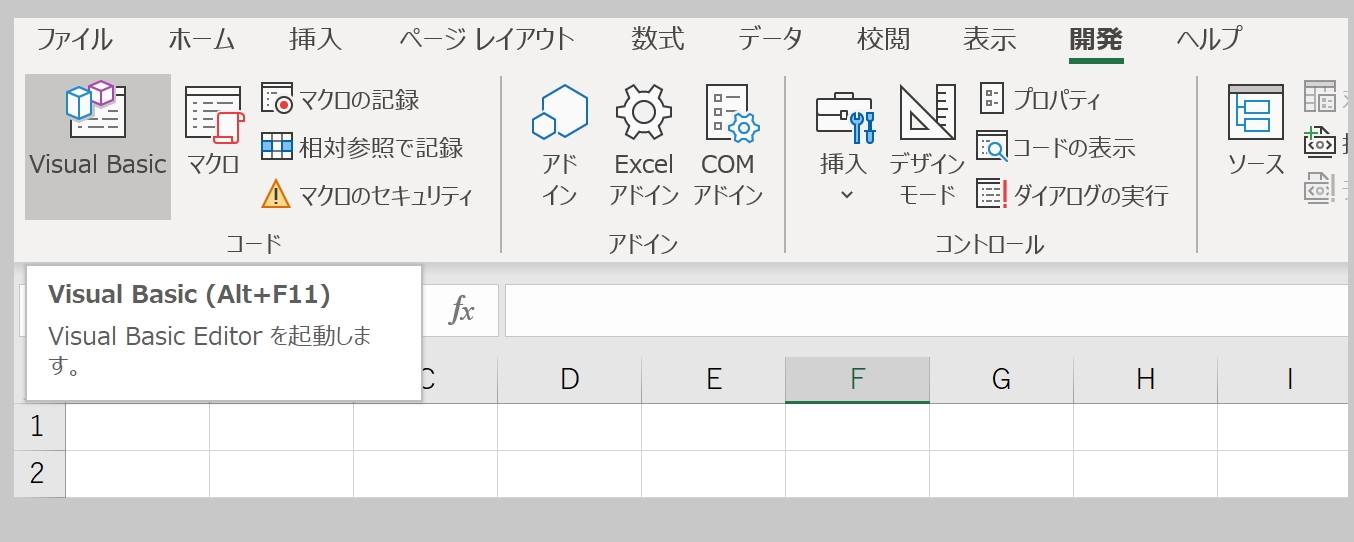Click the XML expansion packs icon
The height and width of the screenshot is (542, 1354).
coord(1320,143)
